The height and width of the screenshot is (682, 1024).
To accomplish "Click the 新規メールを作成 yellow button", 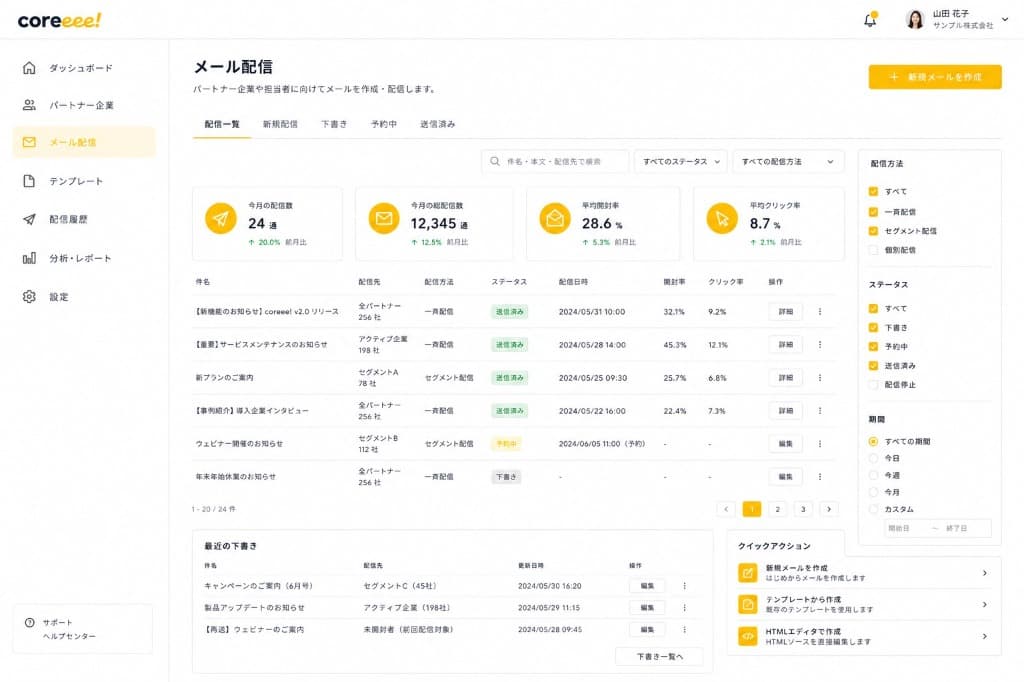I will pos(935,76).
